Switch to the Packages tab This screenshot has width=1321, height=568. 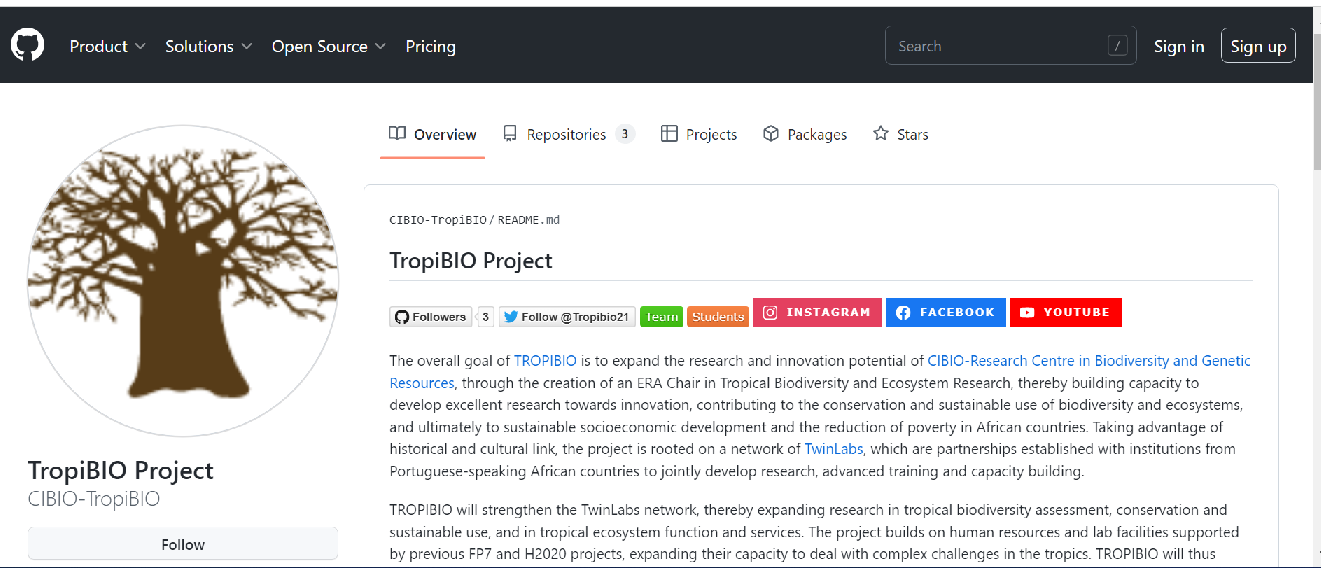pyautogui.click(x=804, y=134)
